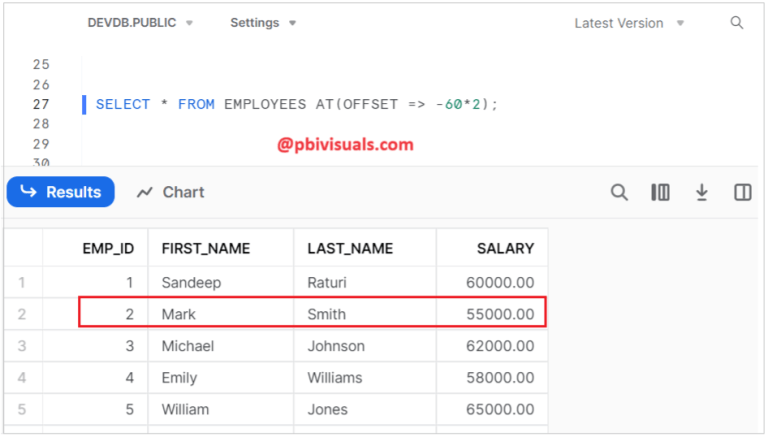768x437 pixels.
Task: Open the Latest Version dropdown
Action: tap(629, 23)
